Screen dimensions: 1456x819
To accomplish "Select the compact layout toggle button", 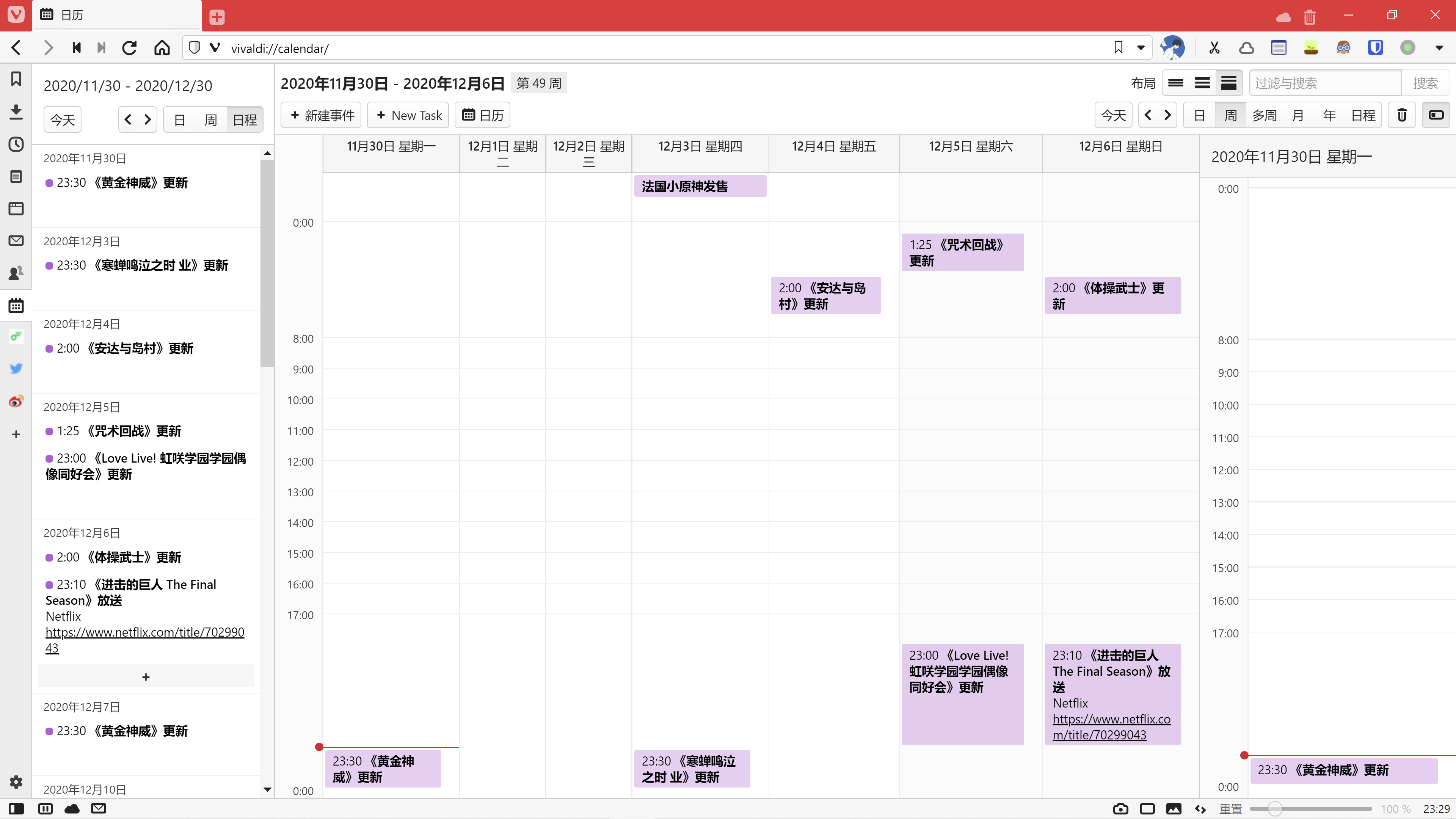I will point(1176,83).
